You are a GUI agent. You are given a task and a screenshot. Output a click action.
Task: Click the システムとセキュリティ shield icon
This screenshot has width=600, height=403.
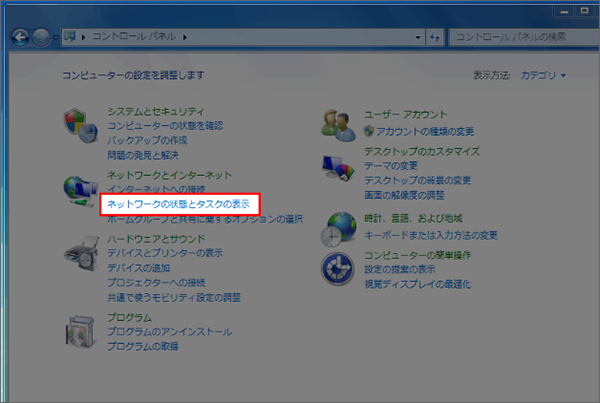(x=80, y=126)
